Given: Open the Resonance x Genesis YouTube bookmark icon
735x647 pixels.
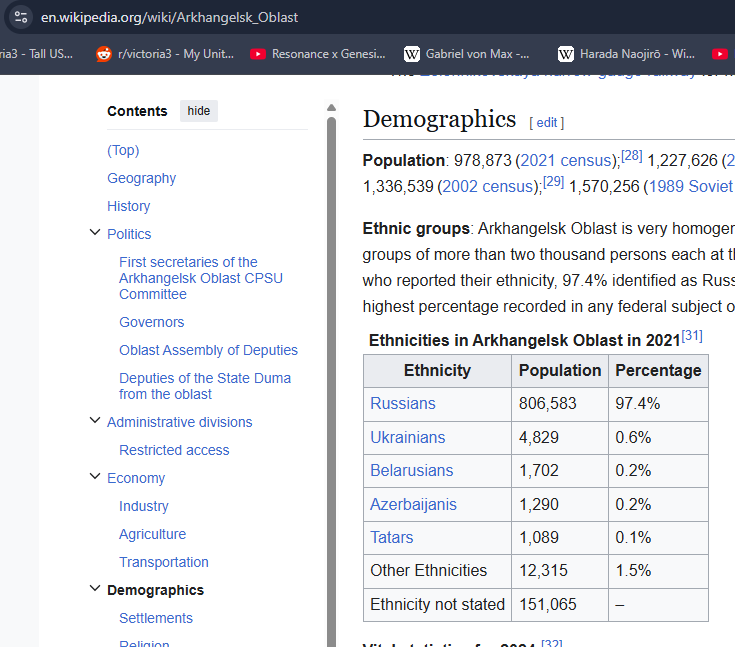Looking at the screenshot, I should click(258, 54).
